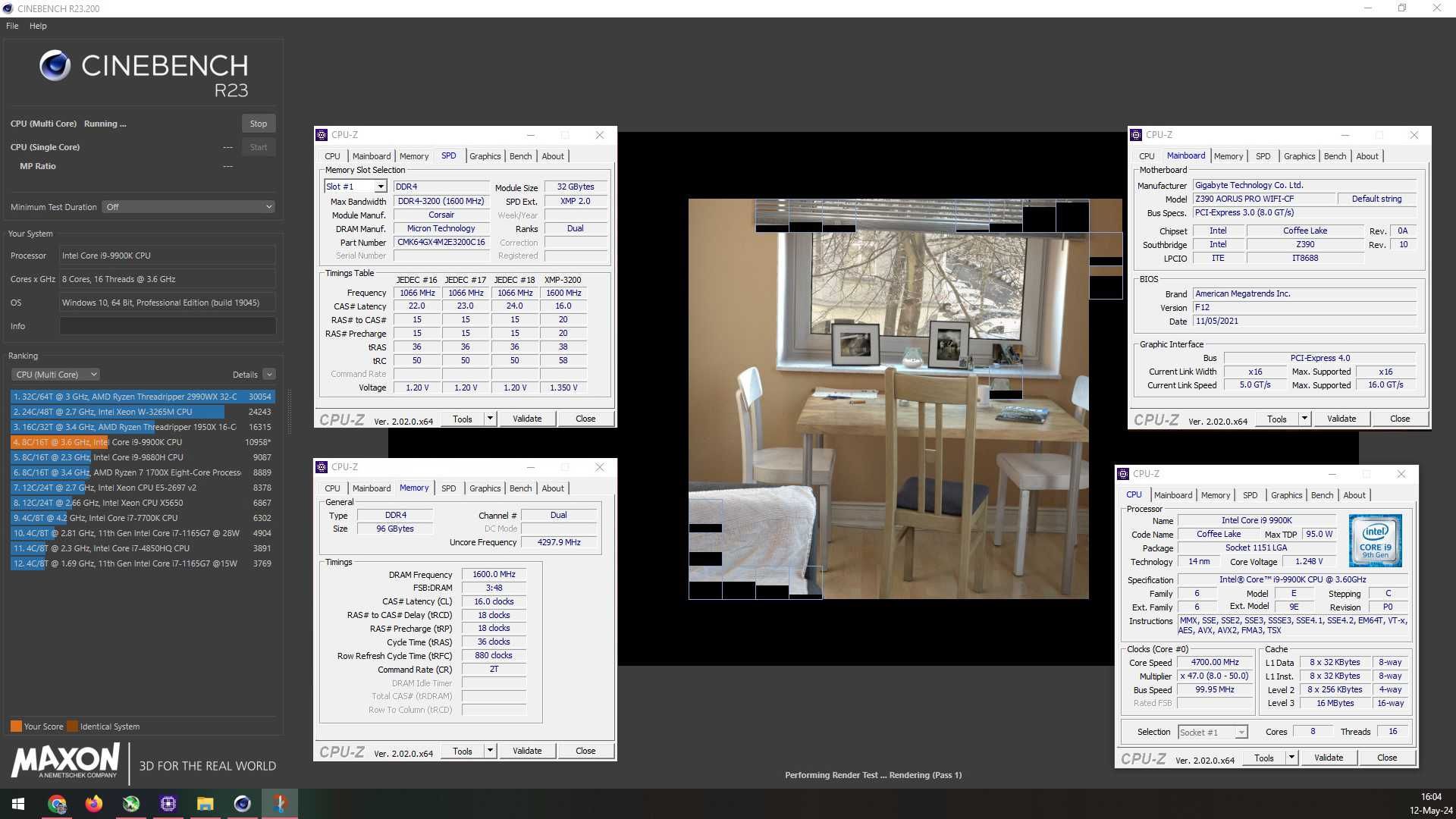Open the File menu
Screen dimensions: 1456x819
click(12, 26)
